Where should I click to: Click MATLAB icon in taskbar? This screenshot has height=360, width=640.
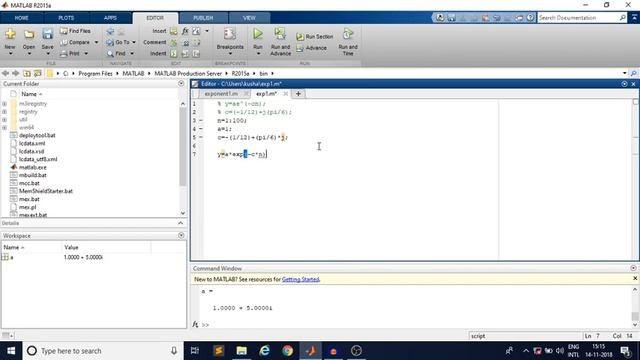pos(311,351)
